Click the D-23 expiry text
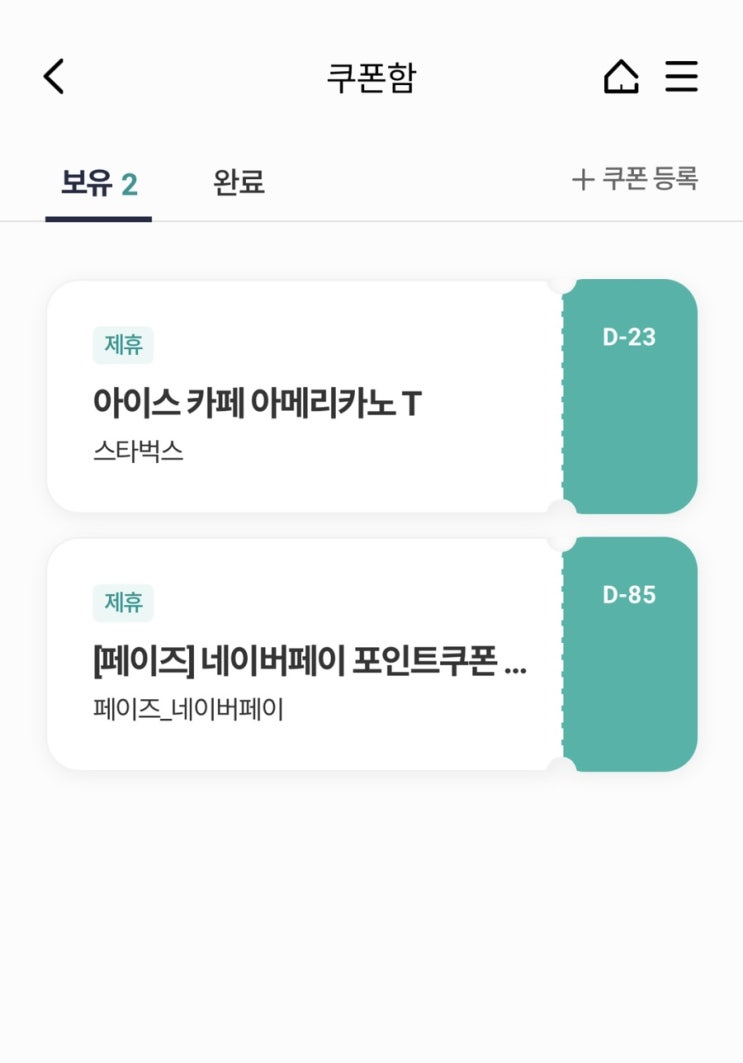Viewport: 743px width, 1063px height. click(629, 338)
